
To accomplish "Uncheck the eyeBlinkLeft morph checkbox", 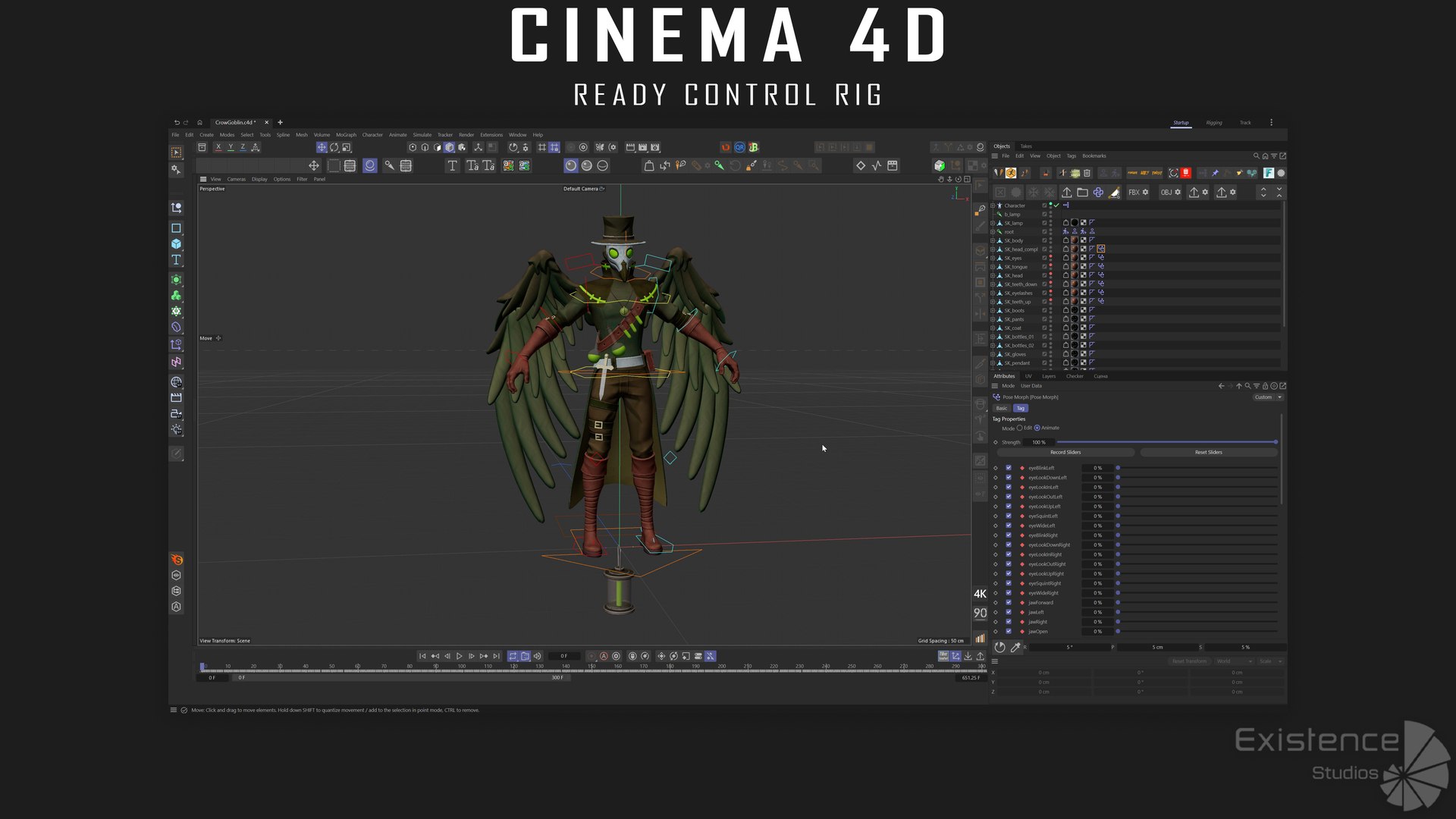I will pyautogui.click(x=1009, y=468).
